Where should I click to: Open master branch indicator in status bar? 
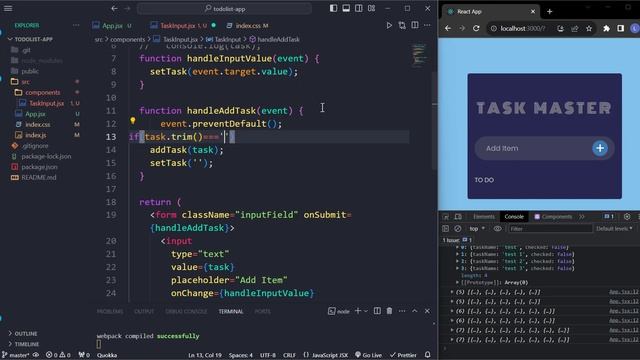[x=16, y=355]
